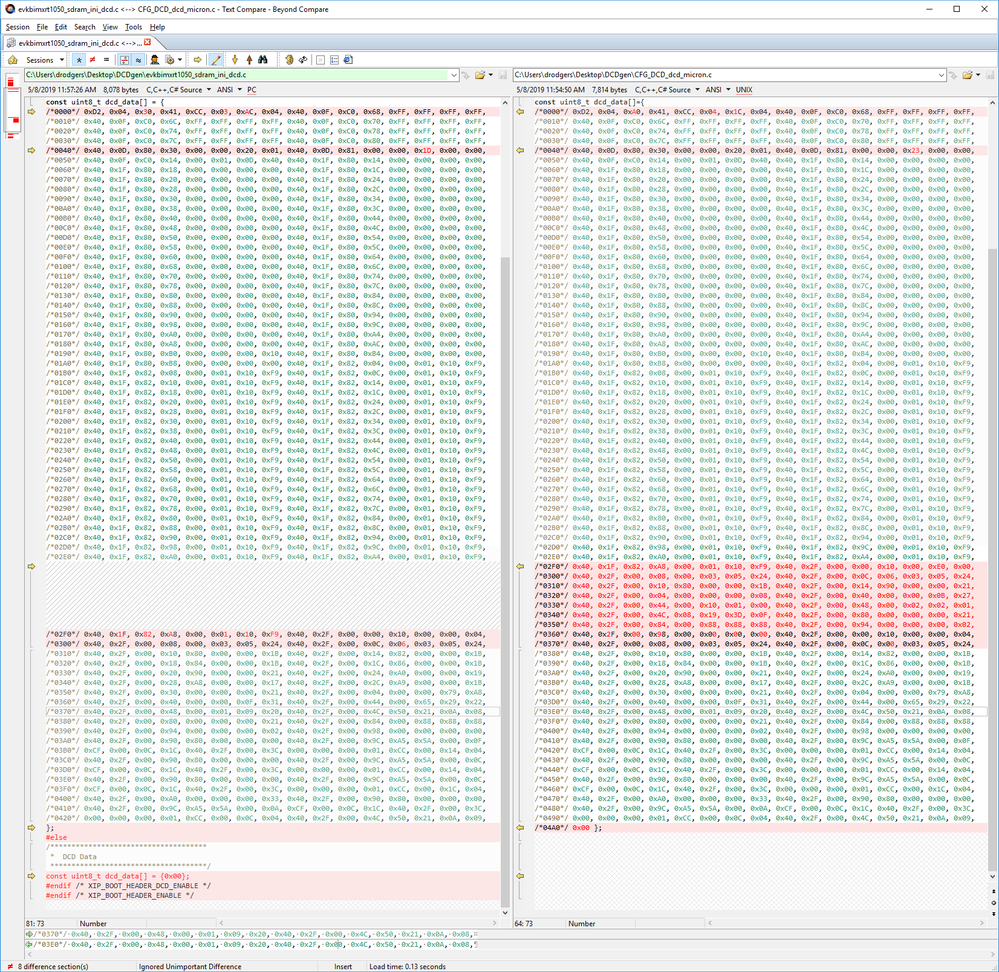Click the Swap Sides icon

click(x=289, y=60)
